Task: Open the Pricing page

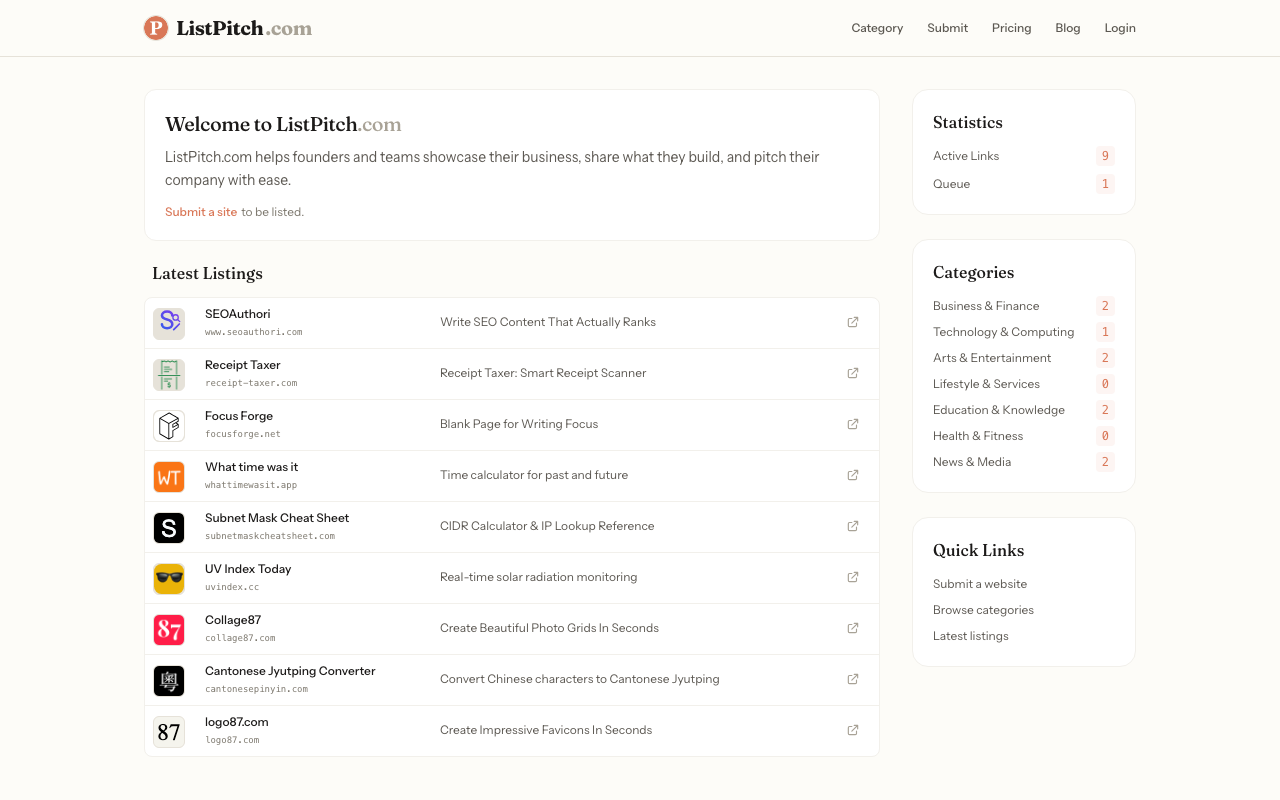Action: coord(1011,28)
